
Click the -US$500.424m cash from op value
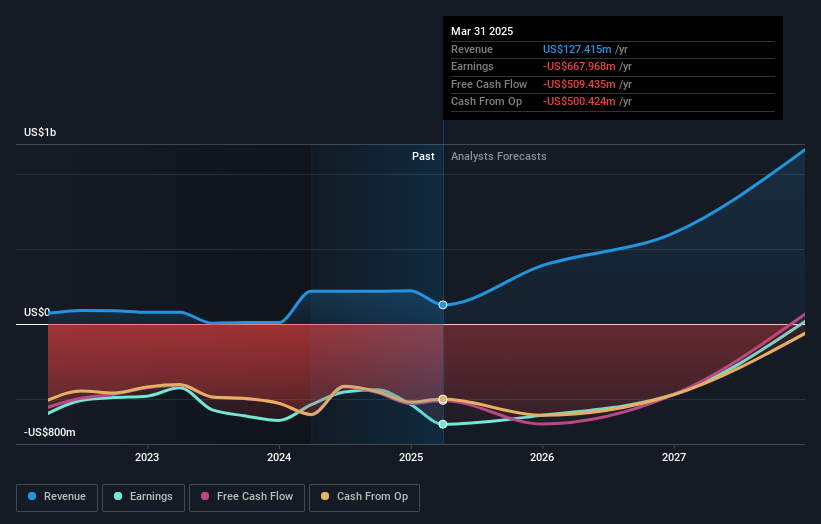coord(579,102)
